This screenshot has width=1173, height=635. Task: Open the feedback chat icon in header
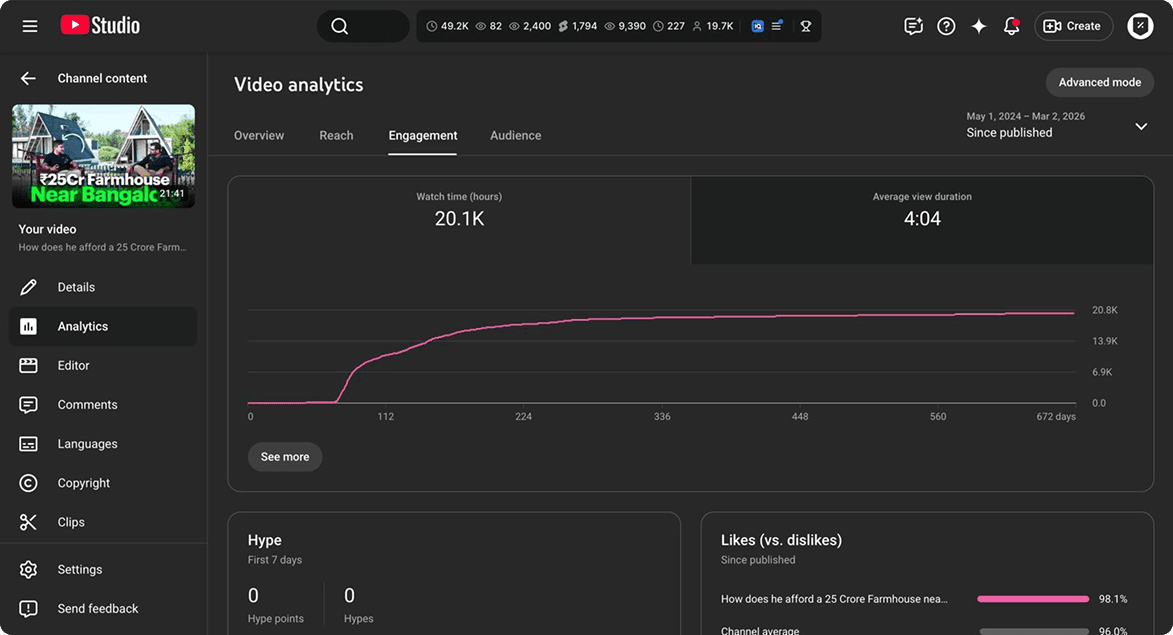(x=913, y=26)
